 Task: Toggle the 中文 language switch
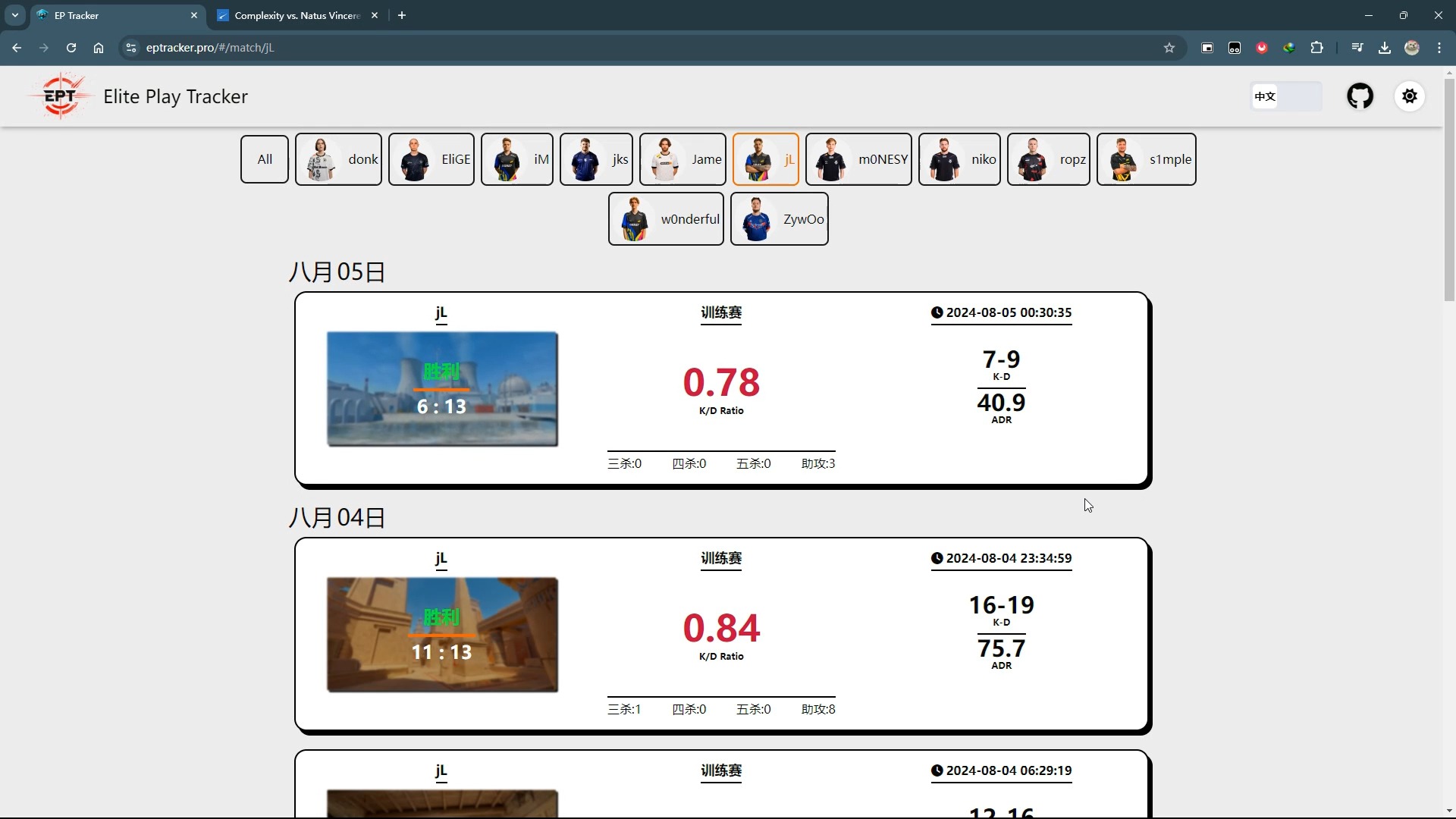(x=1286, y=96)
